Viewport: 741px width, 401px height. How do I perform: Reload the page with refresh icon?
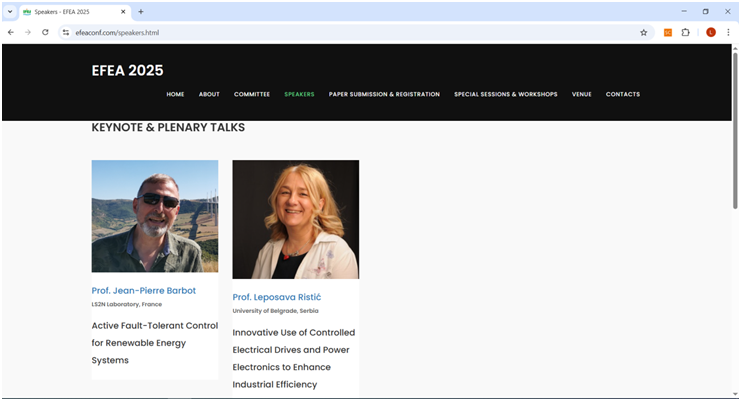click(x=45, y=32)
